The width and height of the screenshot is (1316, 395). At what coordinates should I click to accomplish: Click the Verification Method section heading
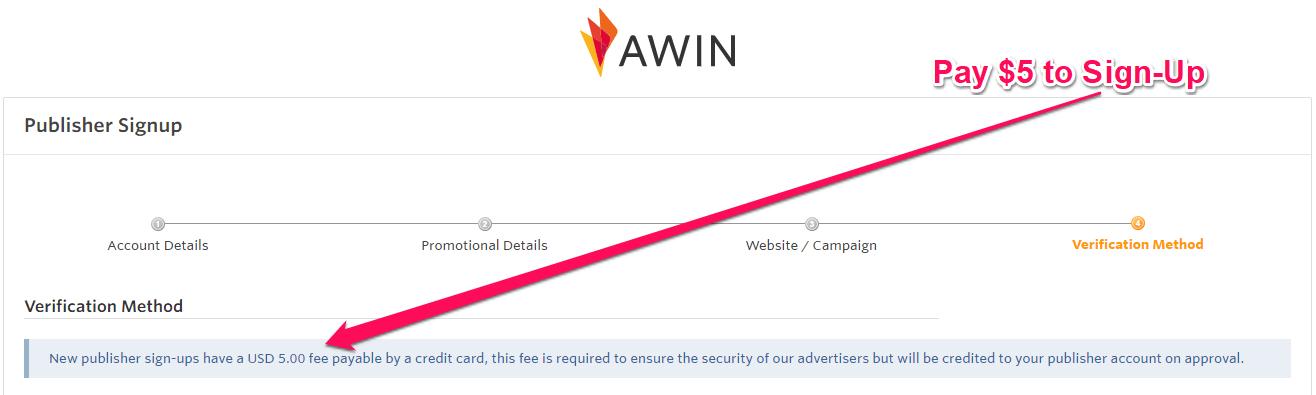[104, 306]
